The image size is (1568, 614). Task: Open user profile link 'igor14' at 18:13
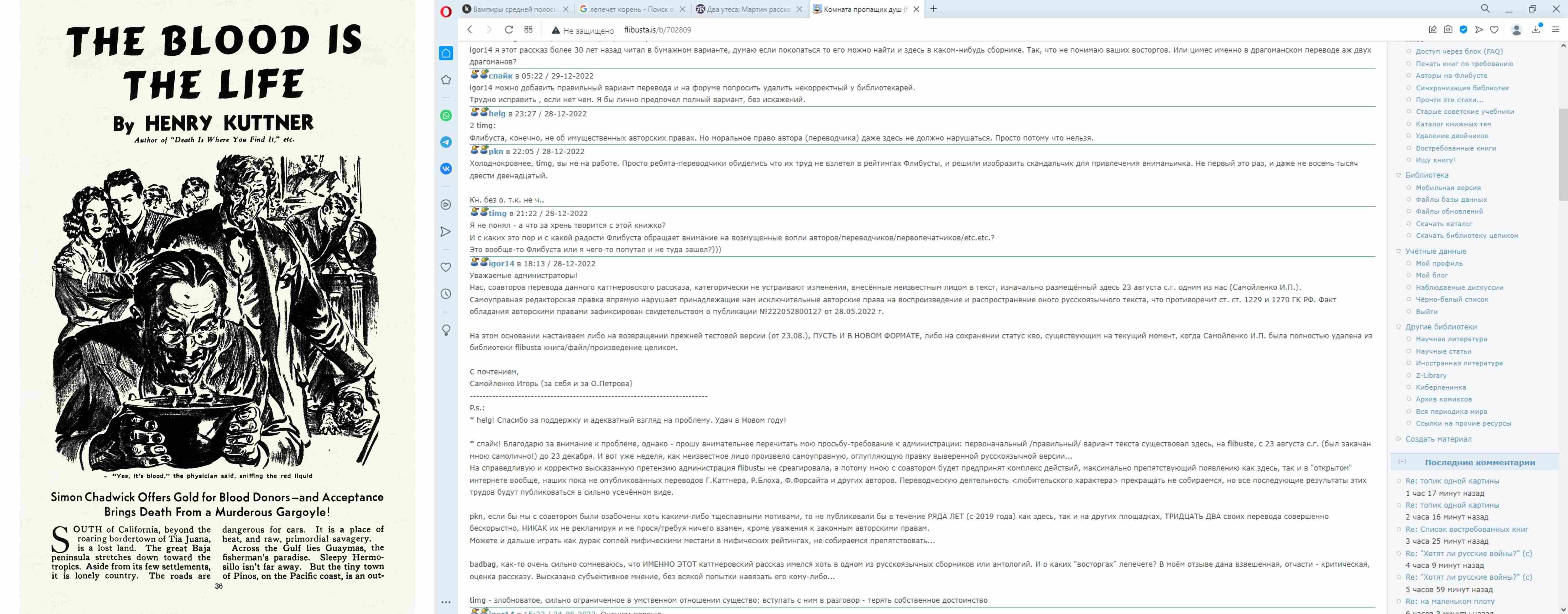[x=501, y=264]
